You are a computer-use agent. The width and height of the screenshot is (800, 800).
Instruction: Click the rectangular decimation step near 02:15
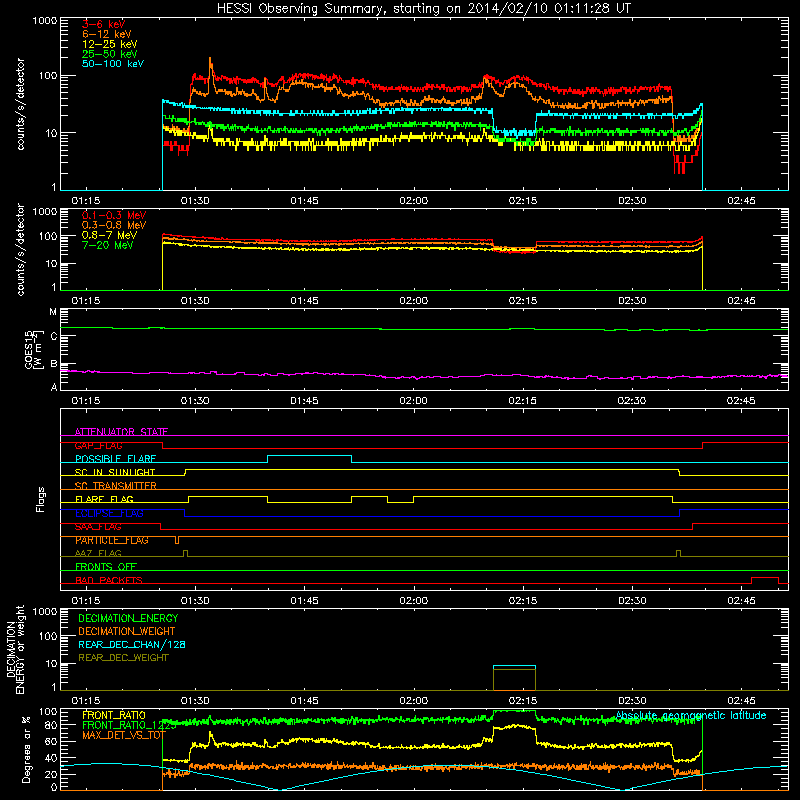(514, 678)
